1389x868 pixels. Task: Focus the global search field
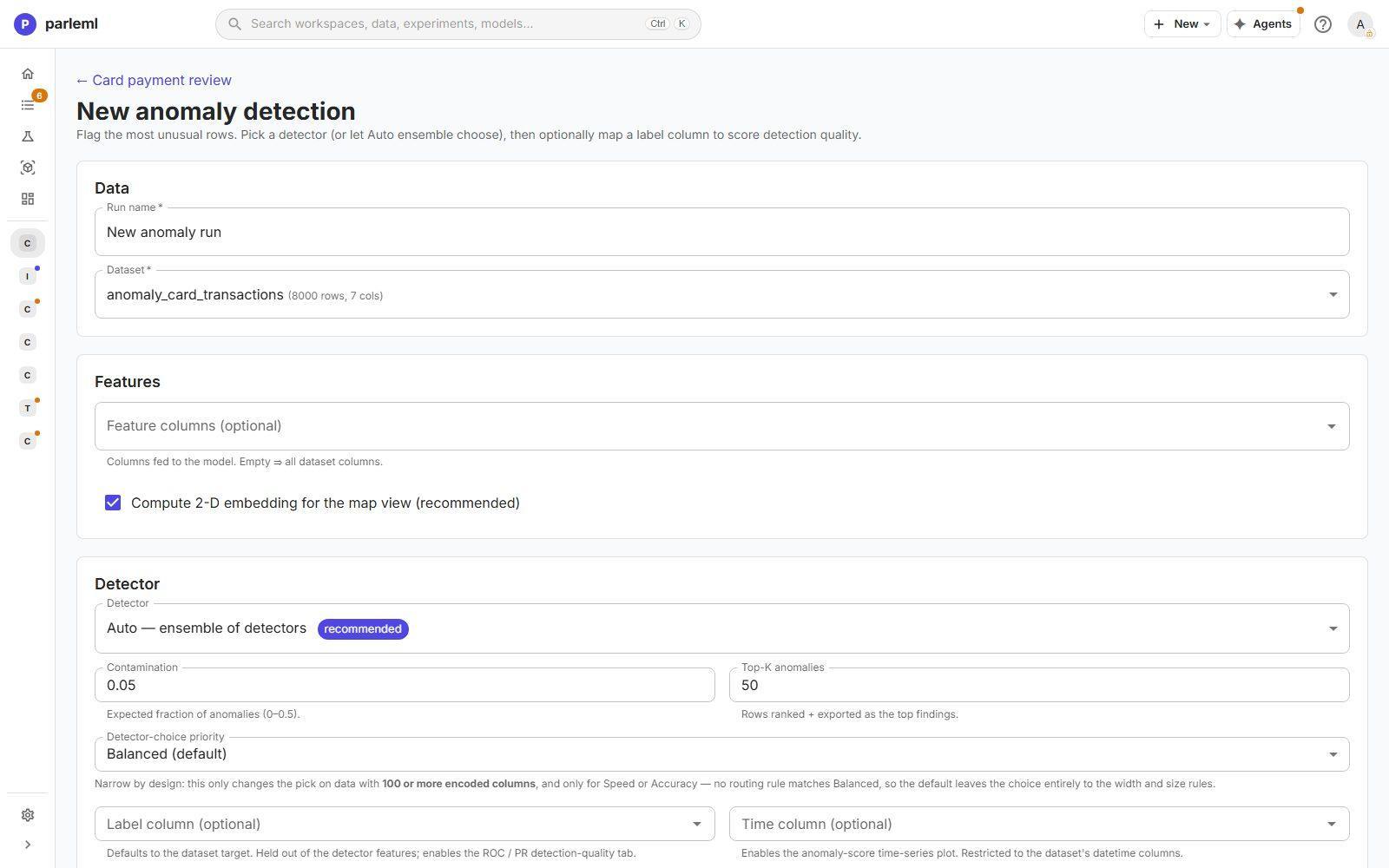click(x=458, y=23)
